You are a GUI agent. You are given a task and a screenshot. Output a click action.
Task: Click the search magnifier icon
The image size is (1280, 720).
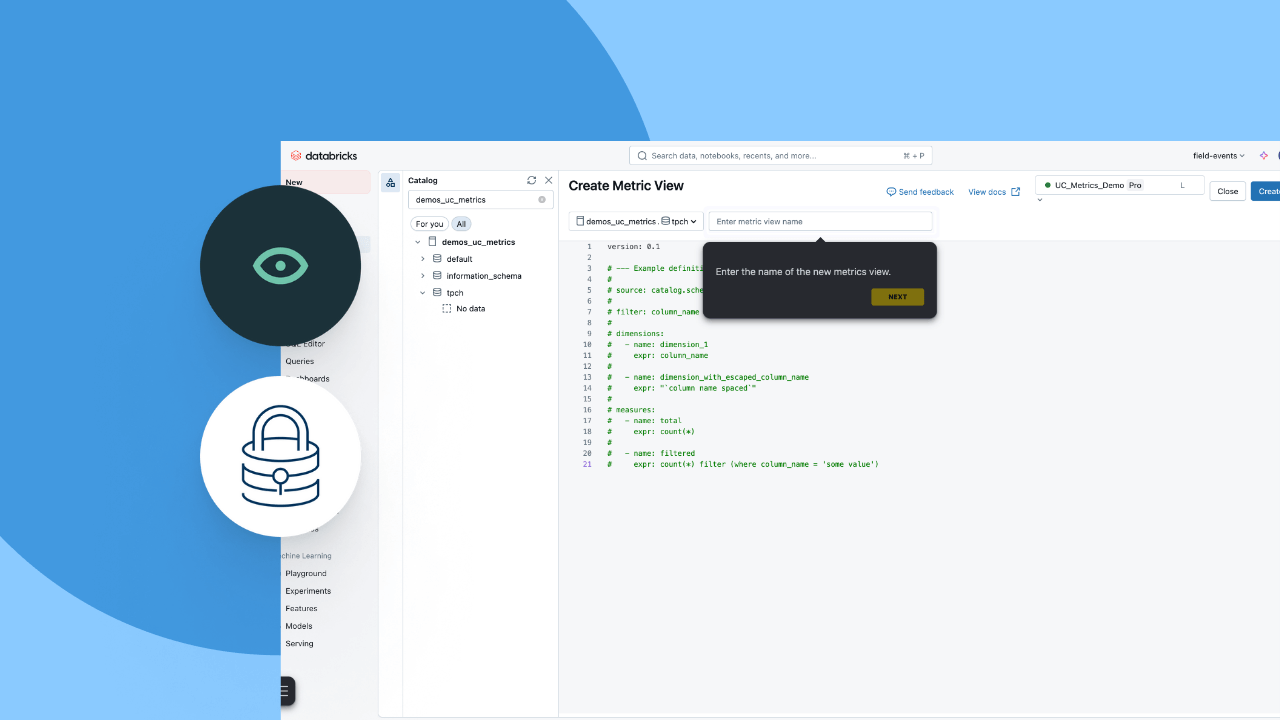[642, 156]
